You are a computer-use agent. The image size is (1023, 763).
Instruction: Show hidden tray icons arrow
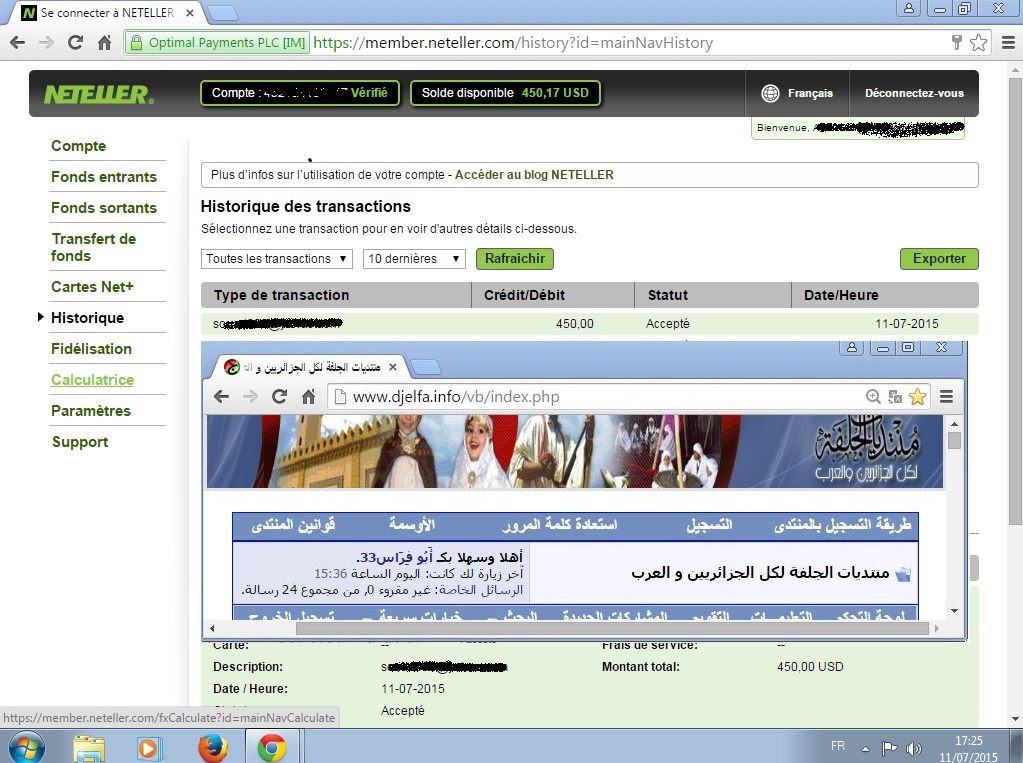(x=865, y=749)
